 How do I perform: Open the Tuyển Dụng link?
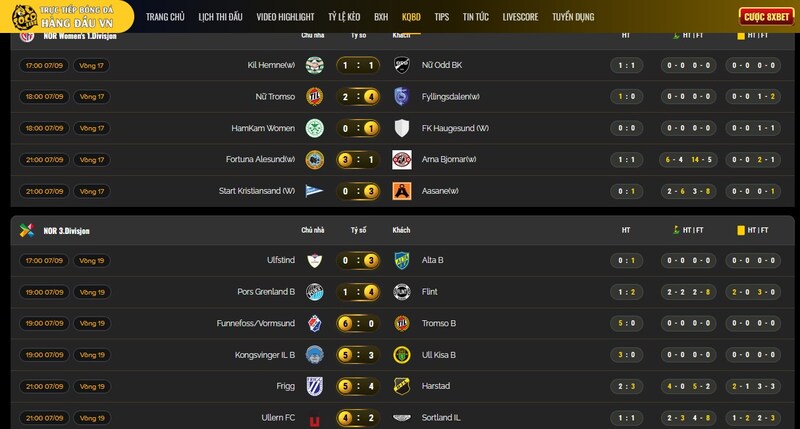pyautogui.click(x=573, y=17)
